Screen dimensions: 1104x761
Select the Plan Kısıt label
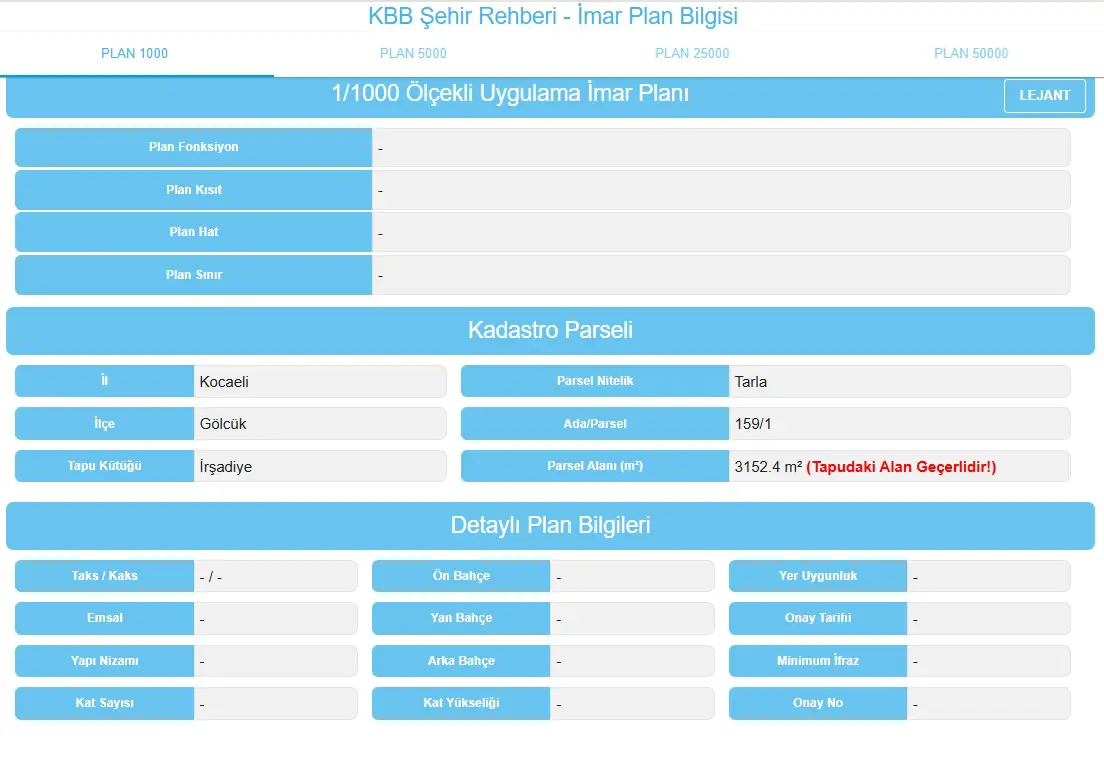(194, 190)
